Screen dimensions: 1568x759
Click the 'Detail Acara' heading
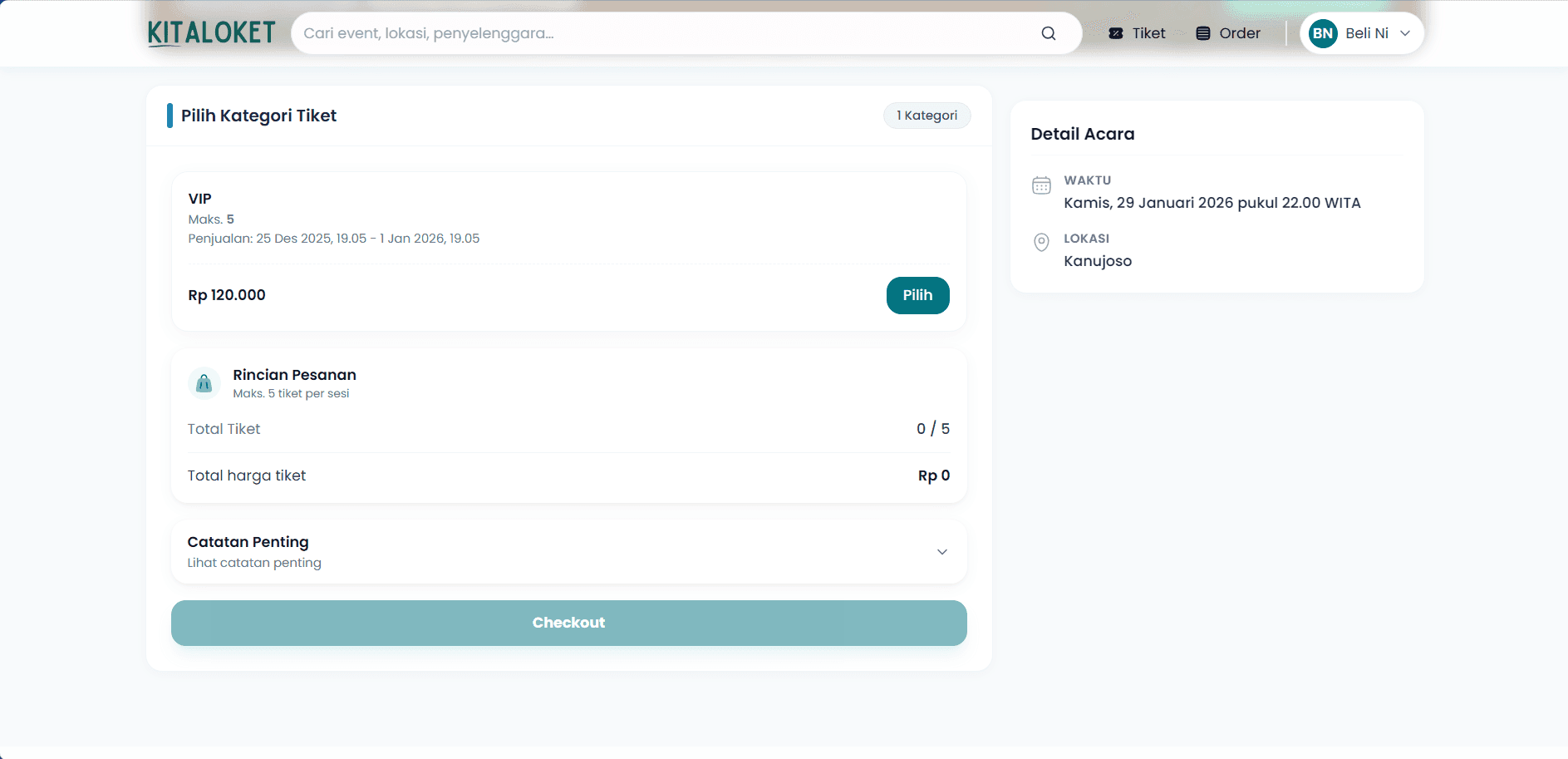click(1083, 134)
